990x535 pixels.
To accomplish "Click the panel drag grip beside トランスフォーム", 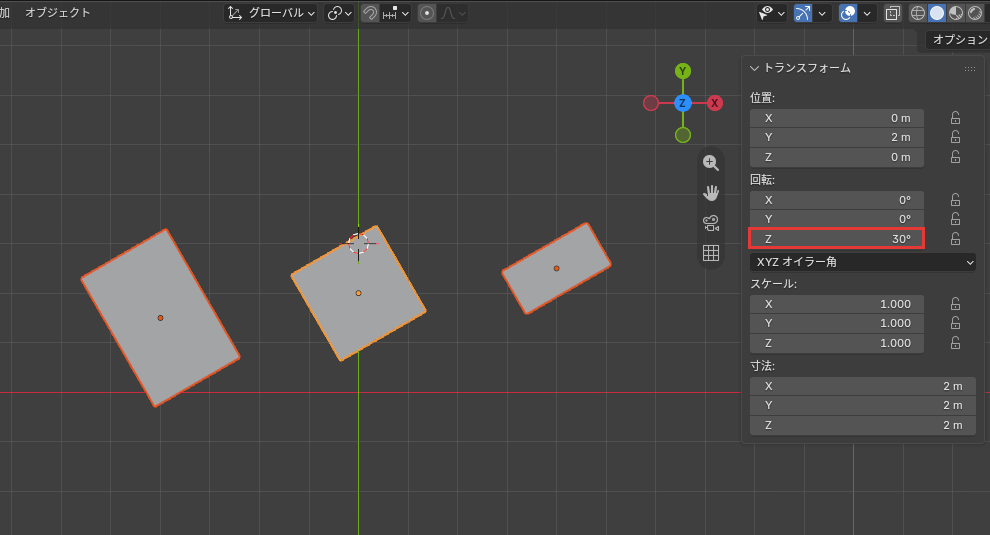I will coord(970,68).
